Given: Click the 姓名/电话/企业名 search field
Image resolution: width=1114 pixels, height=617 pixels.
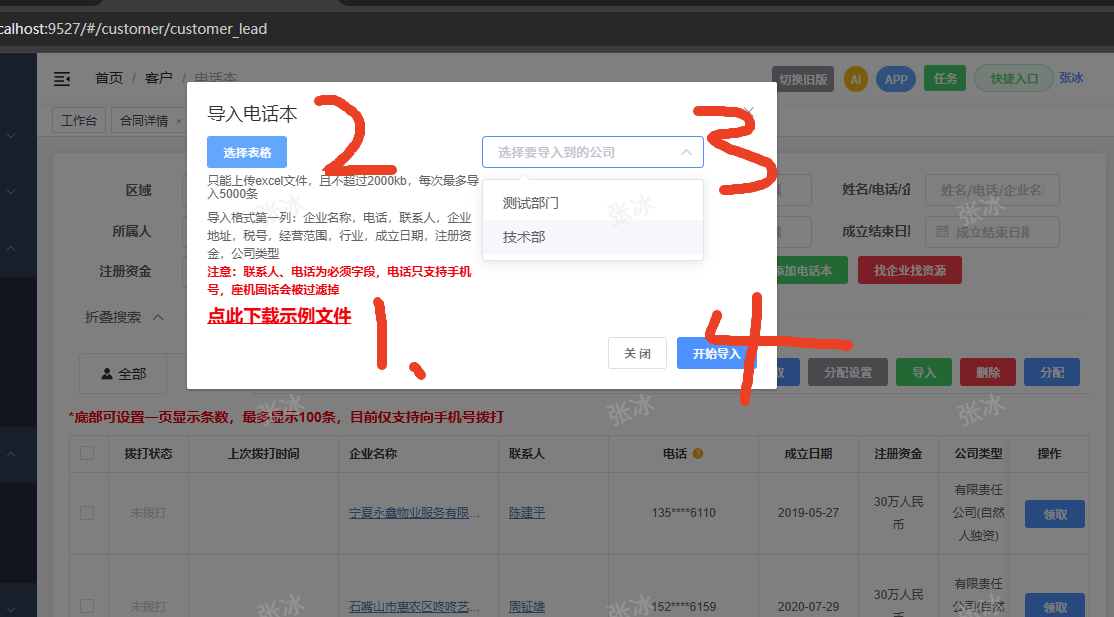Looking at the screenshot, I should pos(993,190).
